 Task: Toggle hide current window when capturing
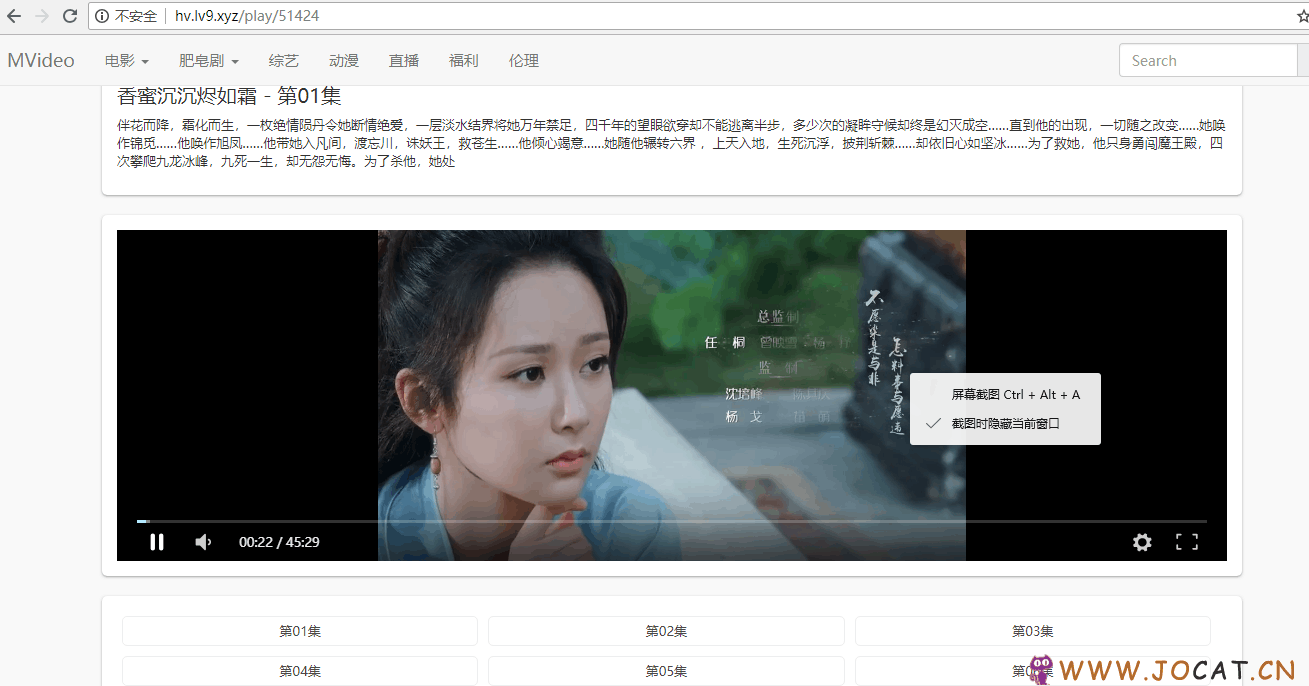(1005, 423)
